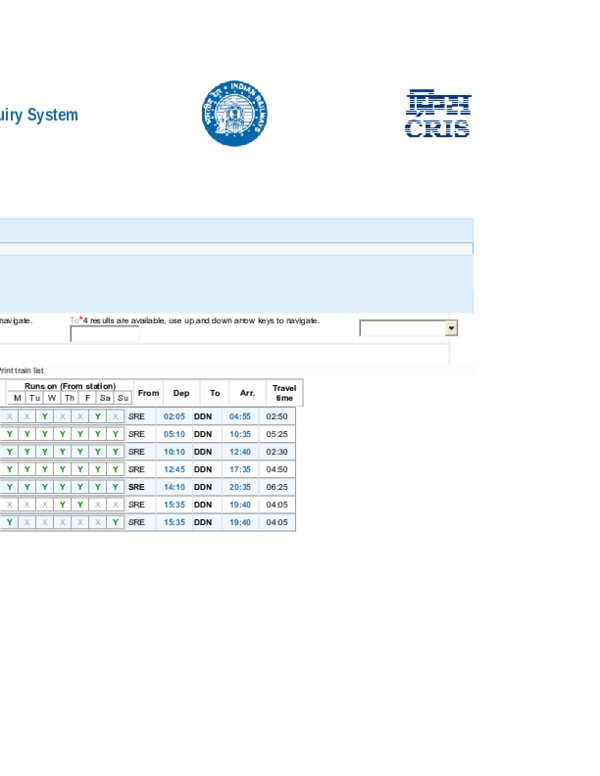
Task: Click the To station input field
Action: (105, 334)
